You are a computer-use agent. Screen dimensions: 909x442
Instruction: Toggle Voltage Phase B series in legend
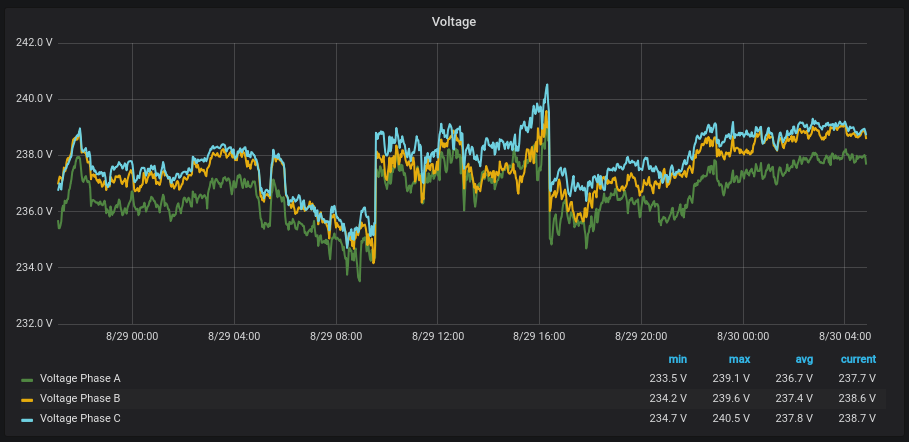[80, 399]
